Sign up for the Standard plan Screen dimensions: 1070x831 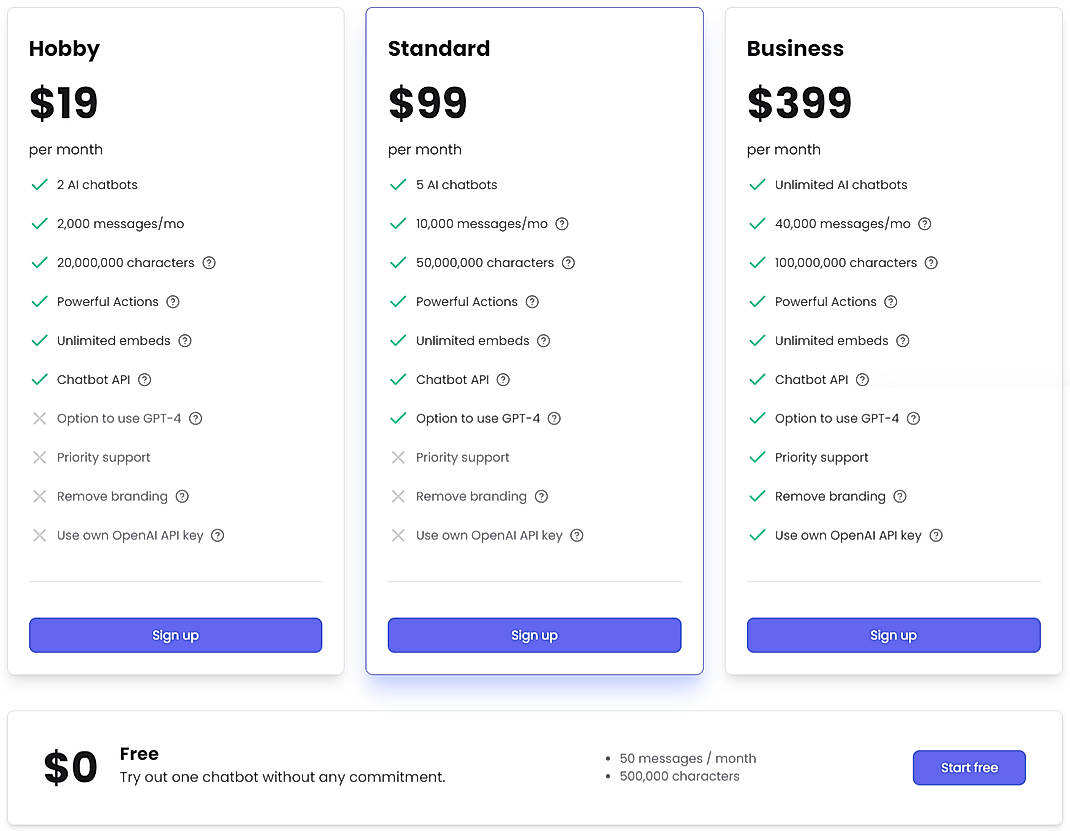point(534,635)
